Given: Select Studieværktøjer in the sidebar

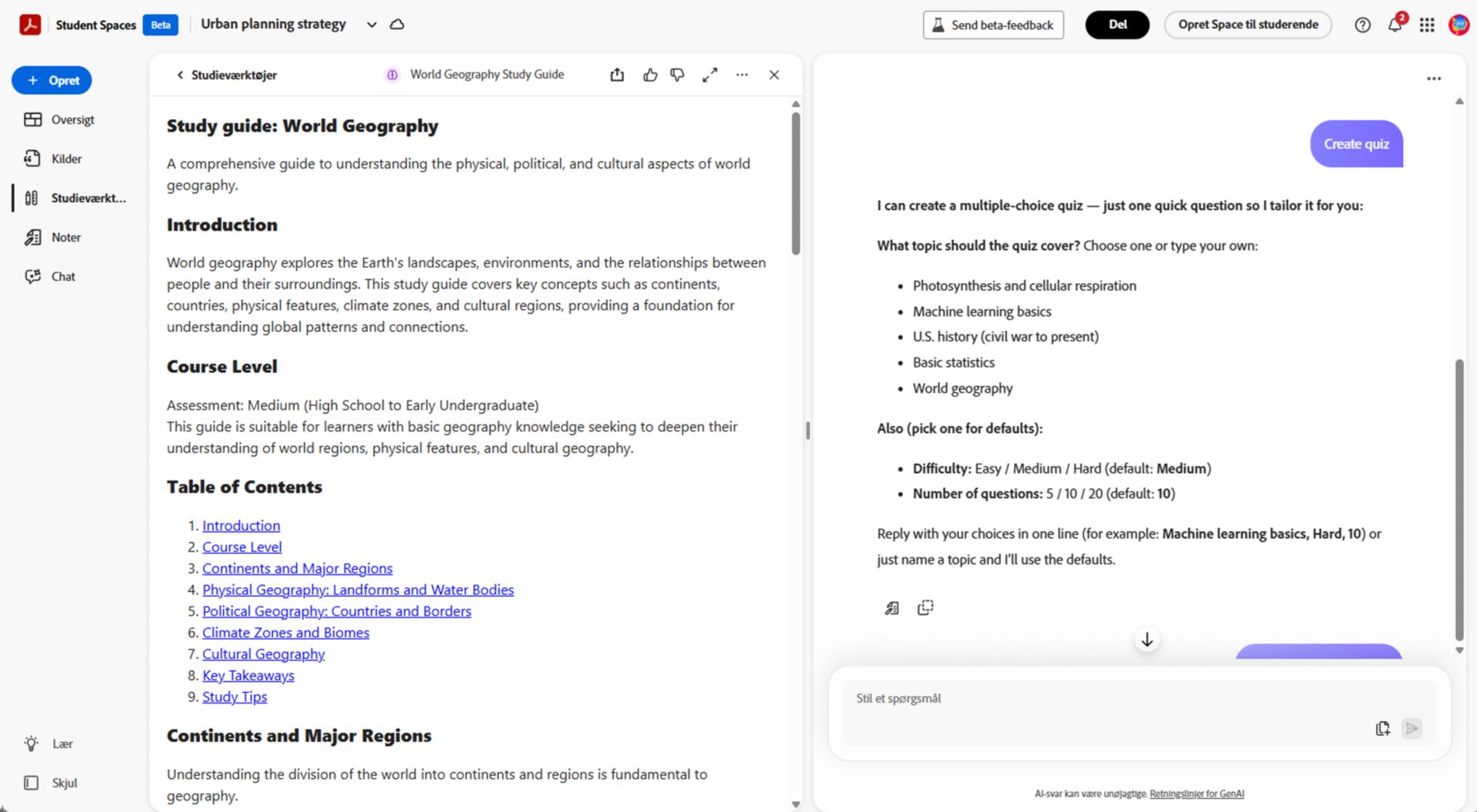Looking at the screenshot, I should coord(75,198).
